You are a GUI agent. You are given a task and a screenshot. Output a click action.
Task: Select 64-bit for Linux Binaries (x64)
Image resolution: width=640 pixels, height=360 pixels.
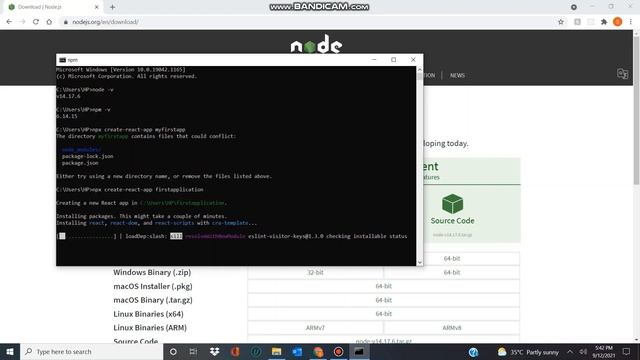[x=384, y=314]
